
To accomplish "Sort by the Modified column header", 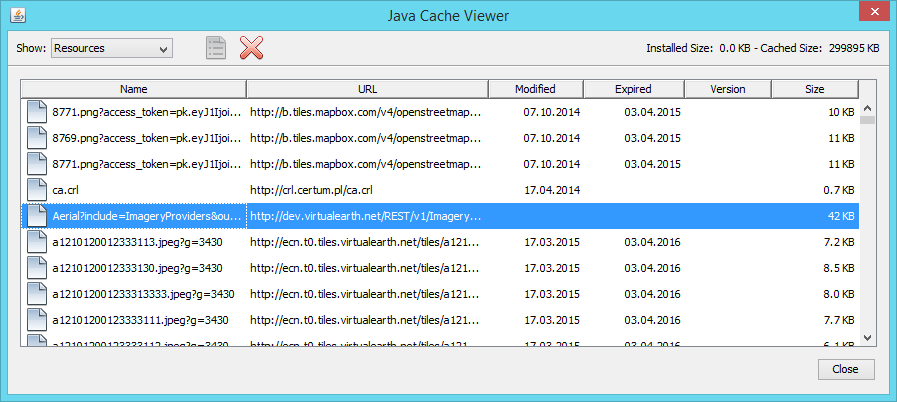I will click(535, 89).
